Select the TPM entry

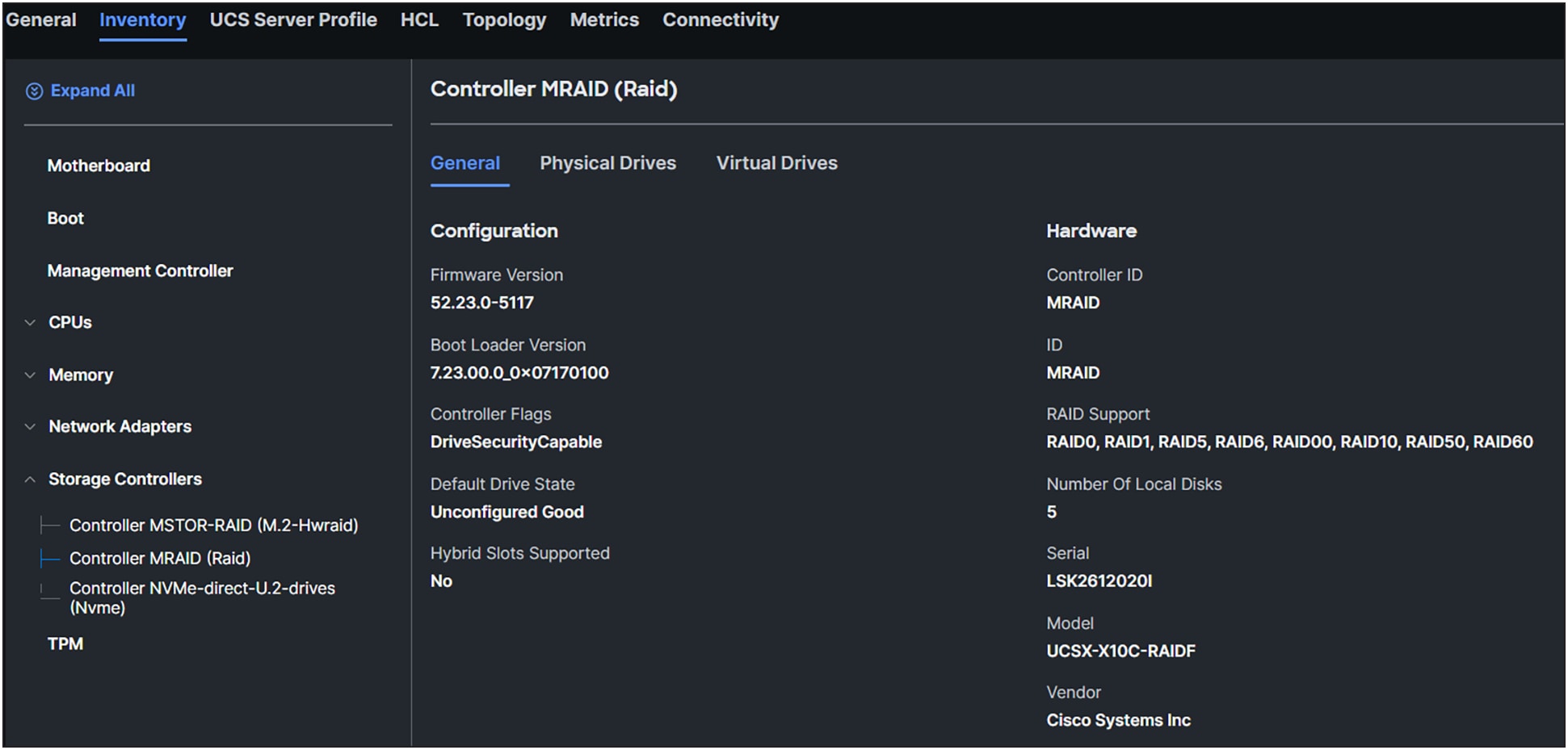65,643
